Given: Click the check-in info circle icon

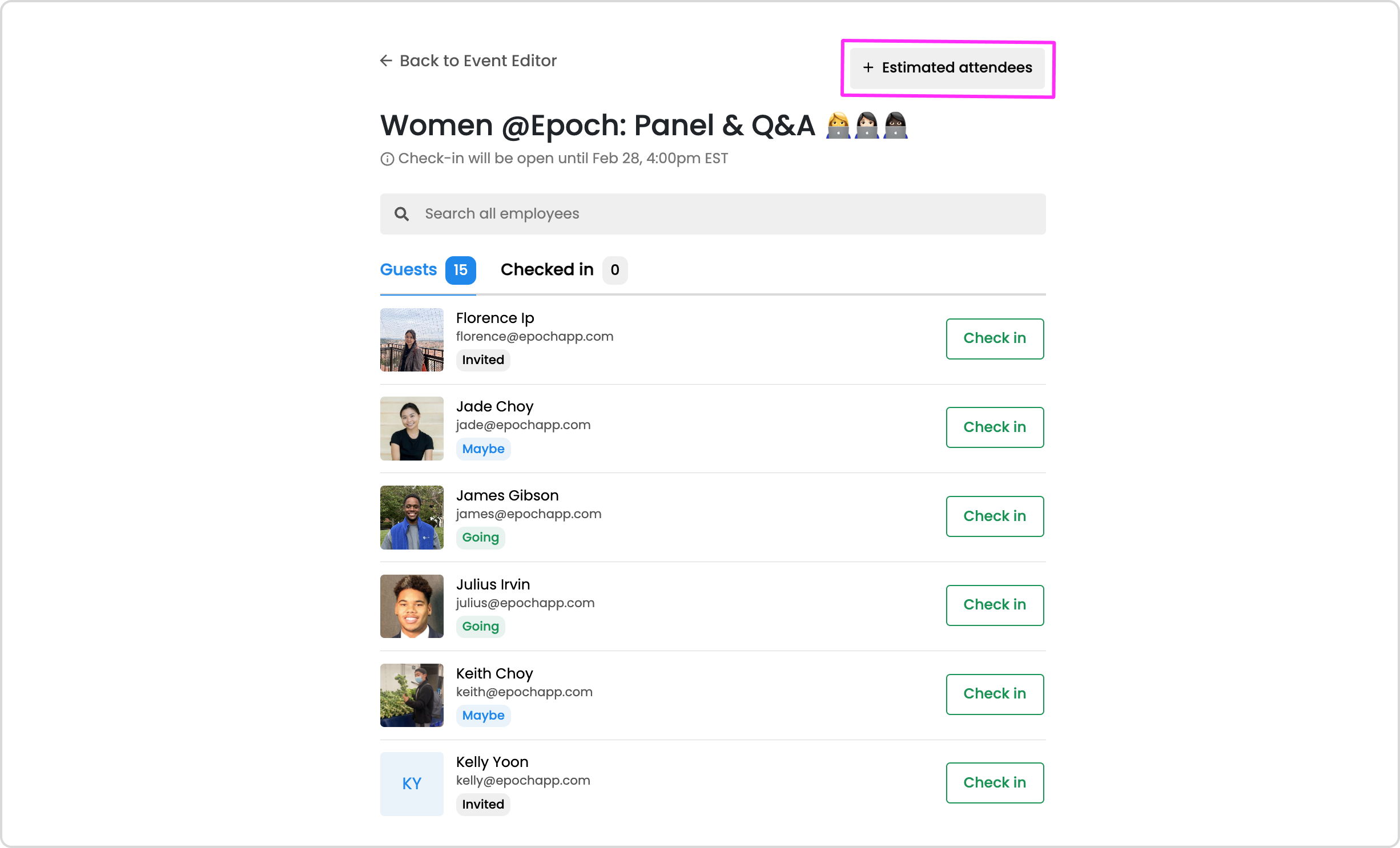Looking at the screenshot, I should tap(387, 159).
